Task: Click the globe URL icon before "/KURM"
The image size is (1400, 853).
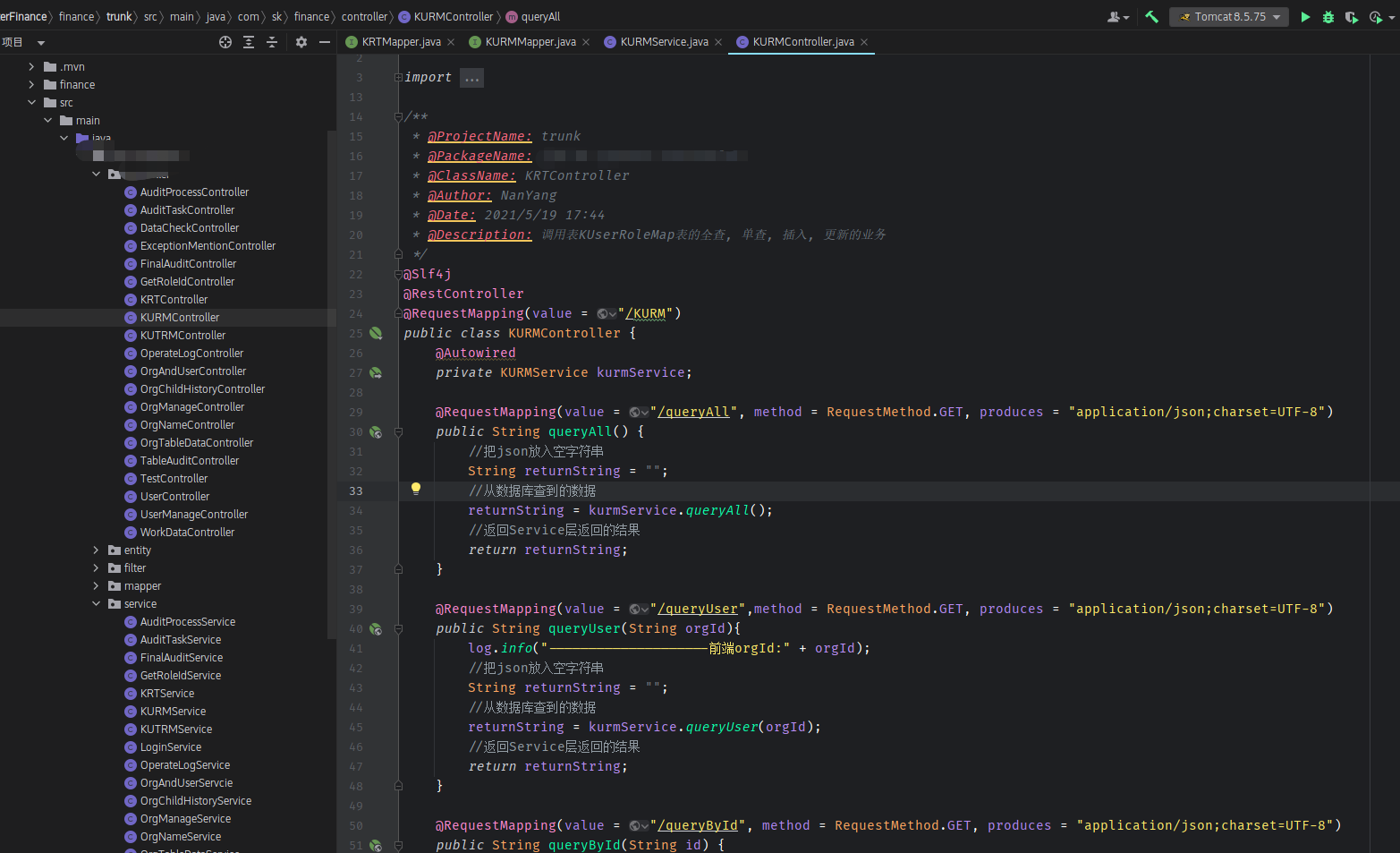Action: (x=607, y=313)
